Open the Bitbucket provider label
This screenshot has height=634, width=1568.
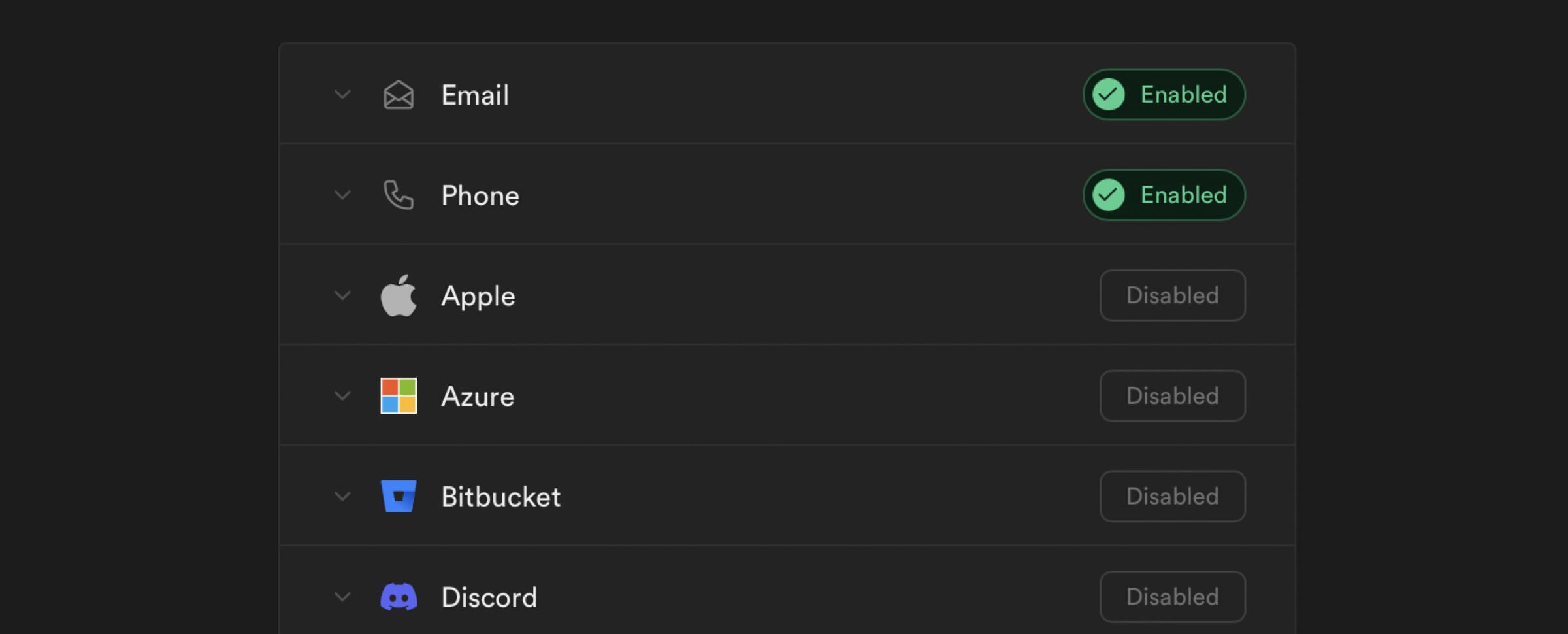[500, 497]
